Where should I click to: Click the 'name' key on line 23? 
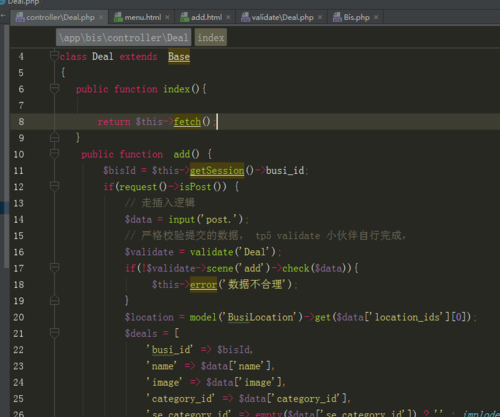163,366
